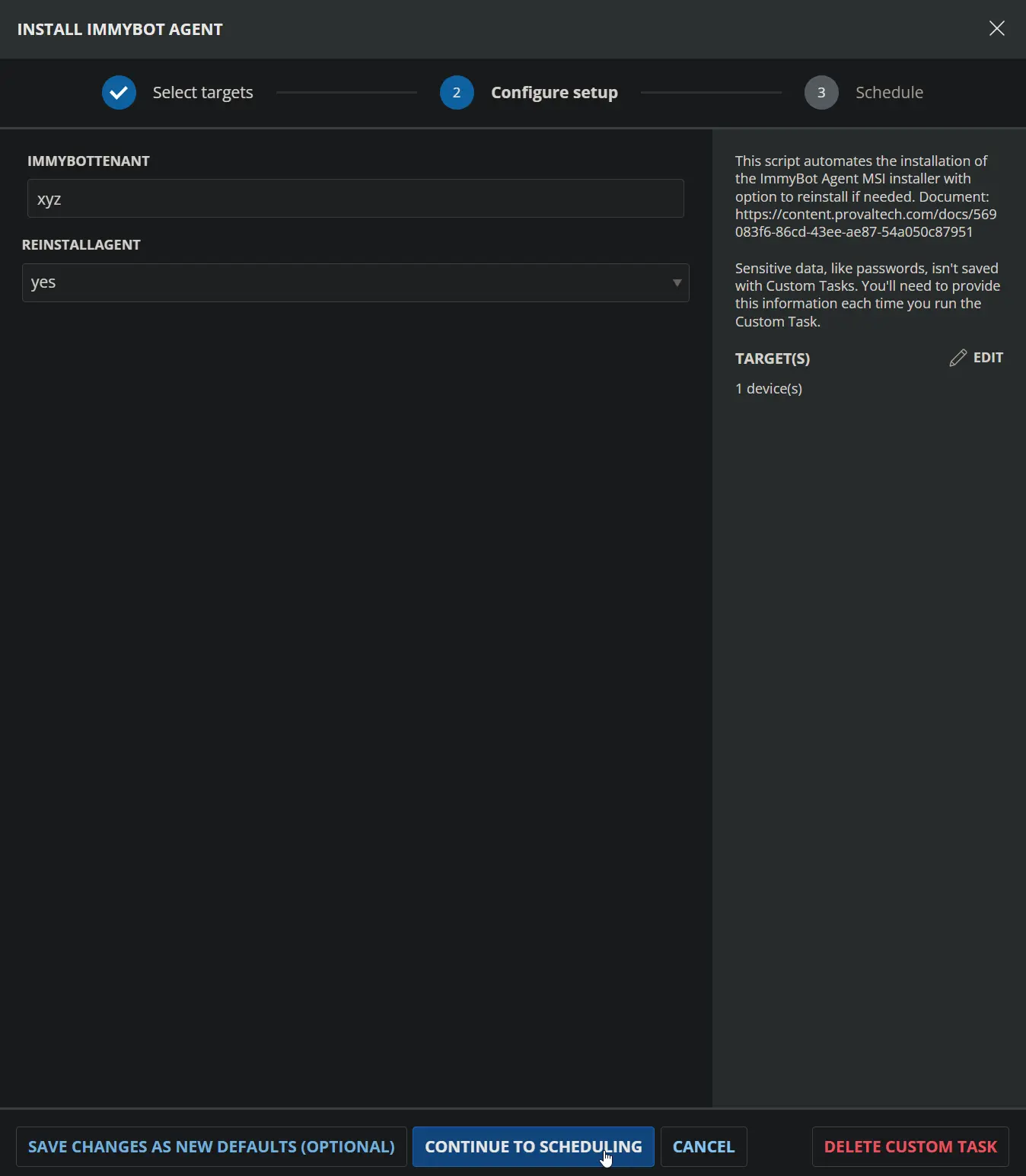Click the pencil icon next to EDIT
Screen dimensions: 1026x1176
point(958,358)
